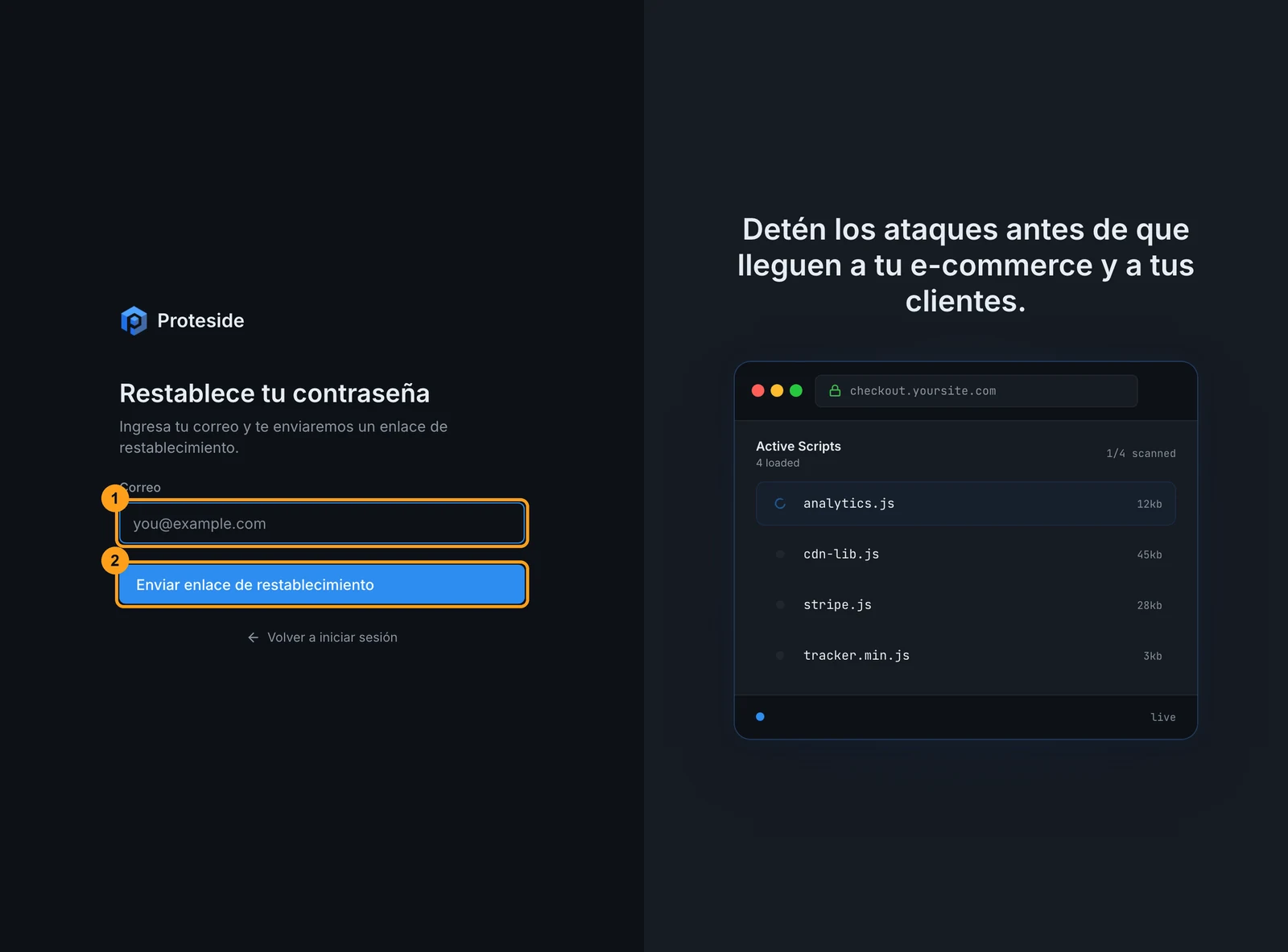Screen dimensions: 1288x952
Task: Click the blue live indicator dot
Action: click(x=760, y=716)
